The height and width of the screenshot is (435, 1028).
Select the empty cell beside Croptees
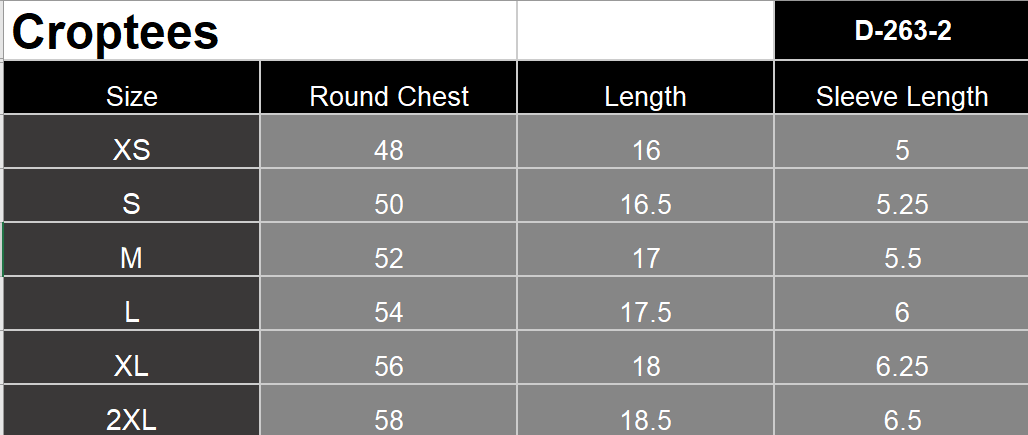(646, 31)
